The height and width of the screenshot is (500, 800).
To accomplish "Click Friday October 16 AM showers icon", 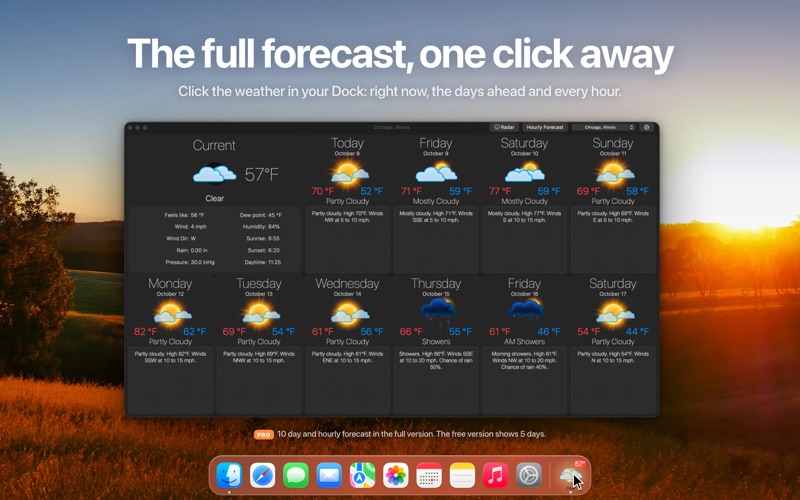I will (x=526, y=313).
